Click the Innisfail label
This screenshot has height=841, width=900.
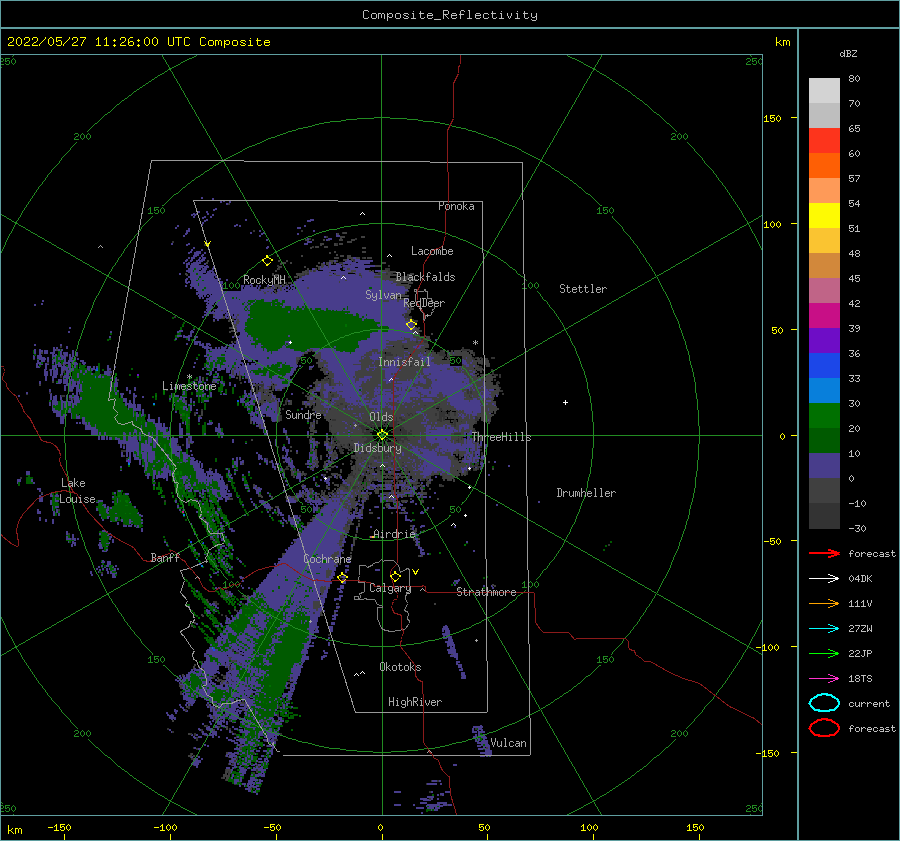click(x=404, y=362)
